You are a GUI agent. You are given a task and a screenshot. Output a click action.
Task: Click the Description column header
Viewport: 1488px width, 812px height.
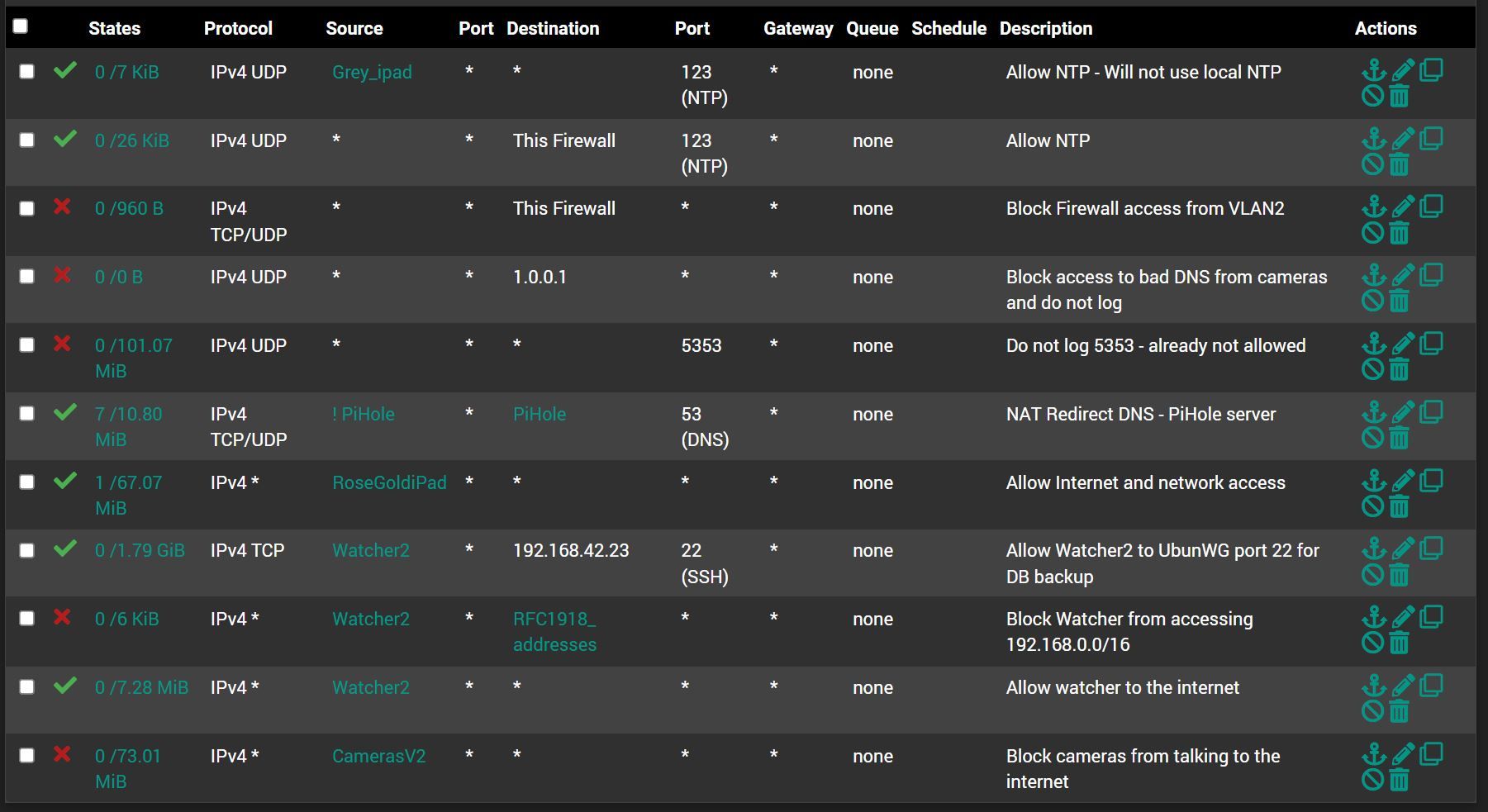pos(1046,28)
